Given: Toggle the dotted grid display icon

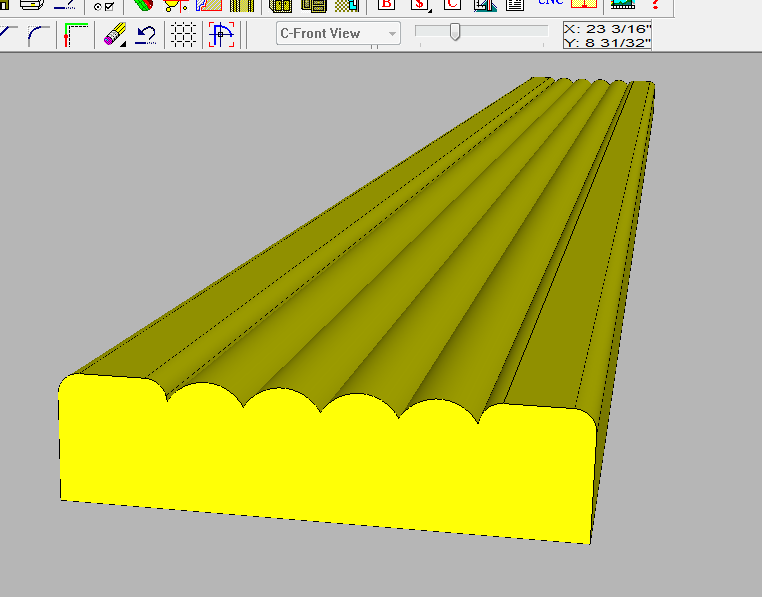Looking at the screenshot, I should click(x=184, y=35).
